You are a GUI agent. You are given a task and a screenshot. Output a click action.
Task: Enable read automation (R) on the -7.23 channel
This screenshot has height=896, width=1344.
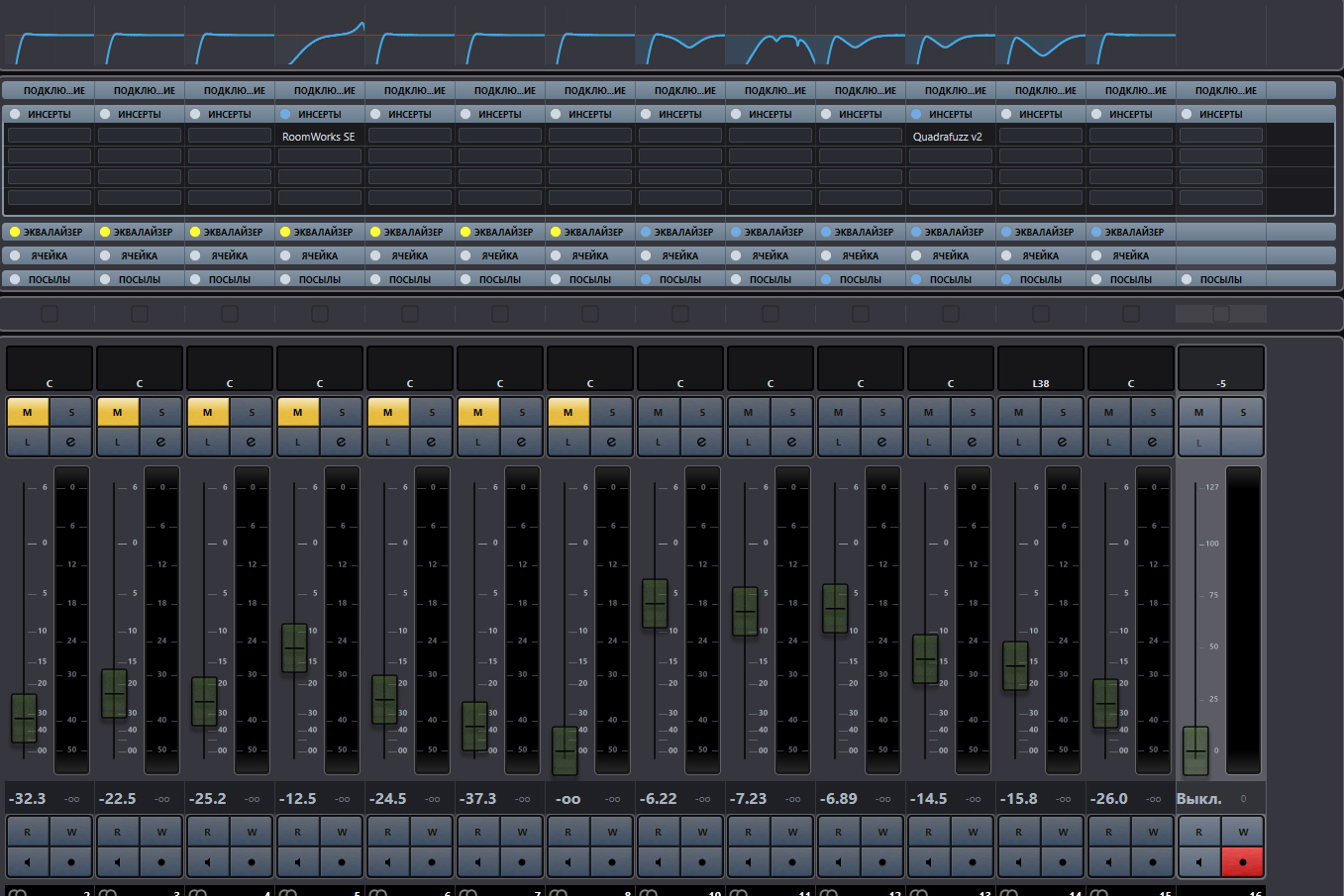(749, 833)
